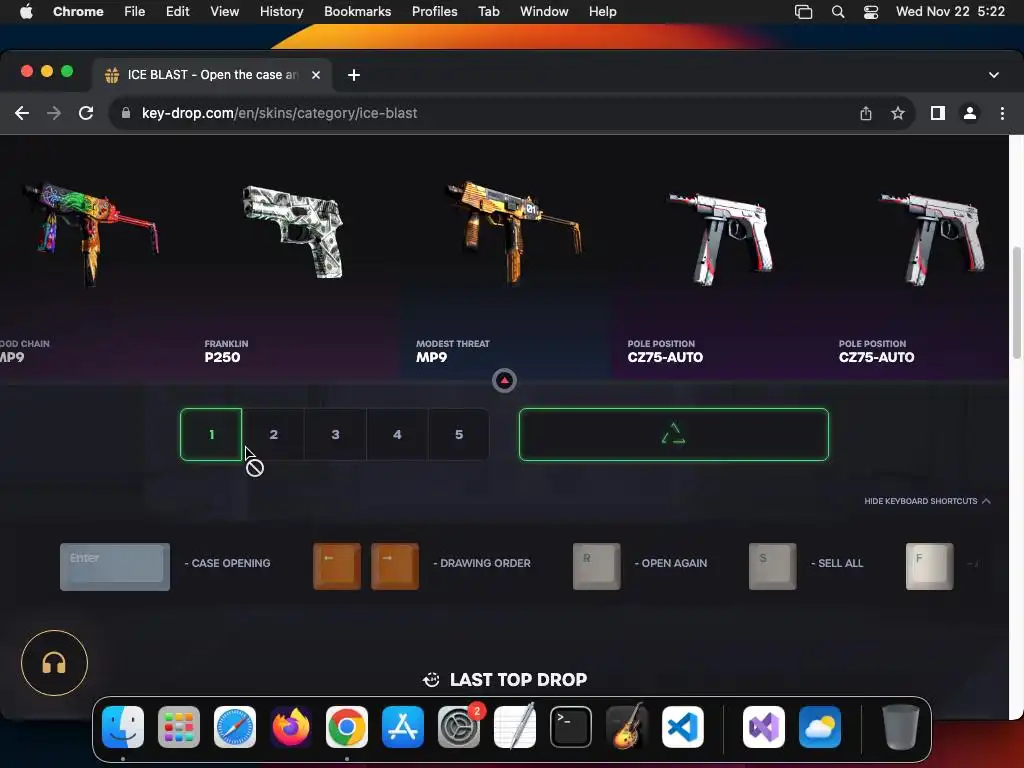Viewport: 1024px width, 768px height.
Task: Go back to the previous page
Action: click(x=22, y=113)
